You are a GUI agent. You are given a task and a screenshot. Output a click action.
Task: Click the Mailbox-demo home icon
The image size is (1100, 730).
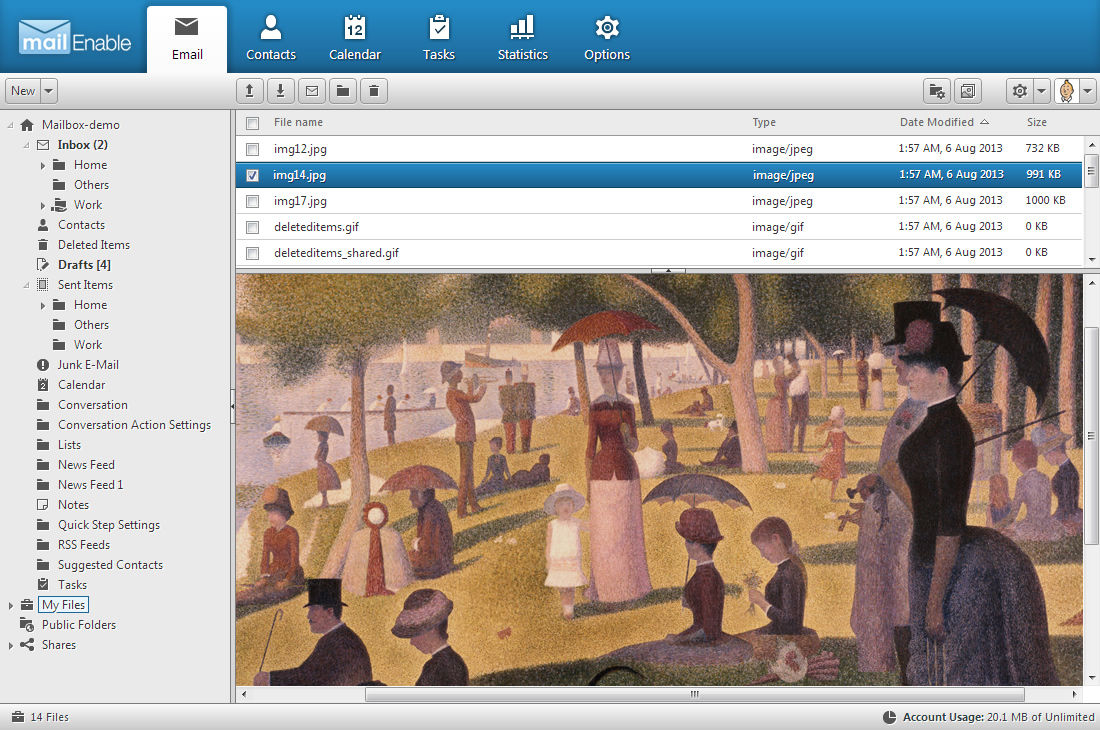click(x=27, y=125)
